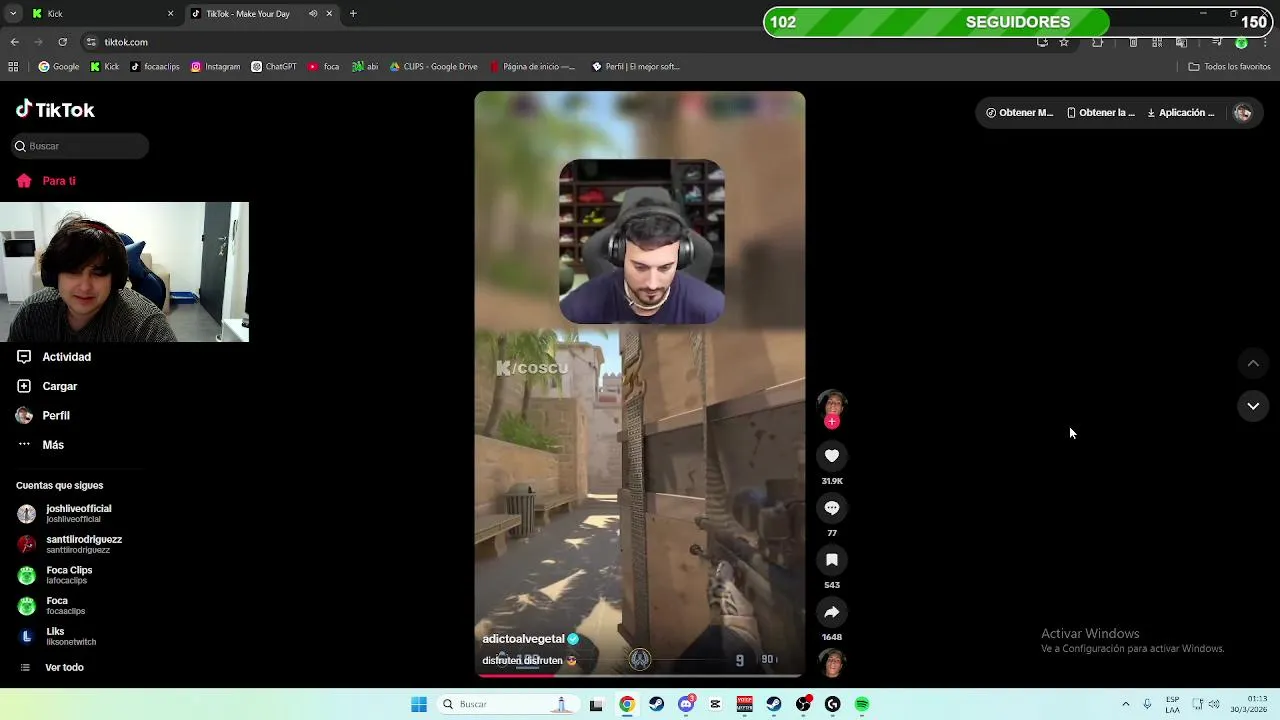This screenshot has width=1280, height=720.
Task: Open the adictoalvegetal username on the video
Action: (x=524, y=639)
